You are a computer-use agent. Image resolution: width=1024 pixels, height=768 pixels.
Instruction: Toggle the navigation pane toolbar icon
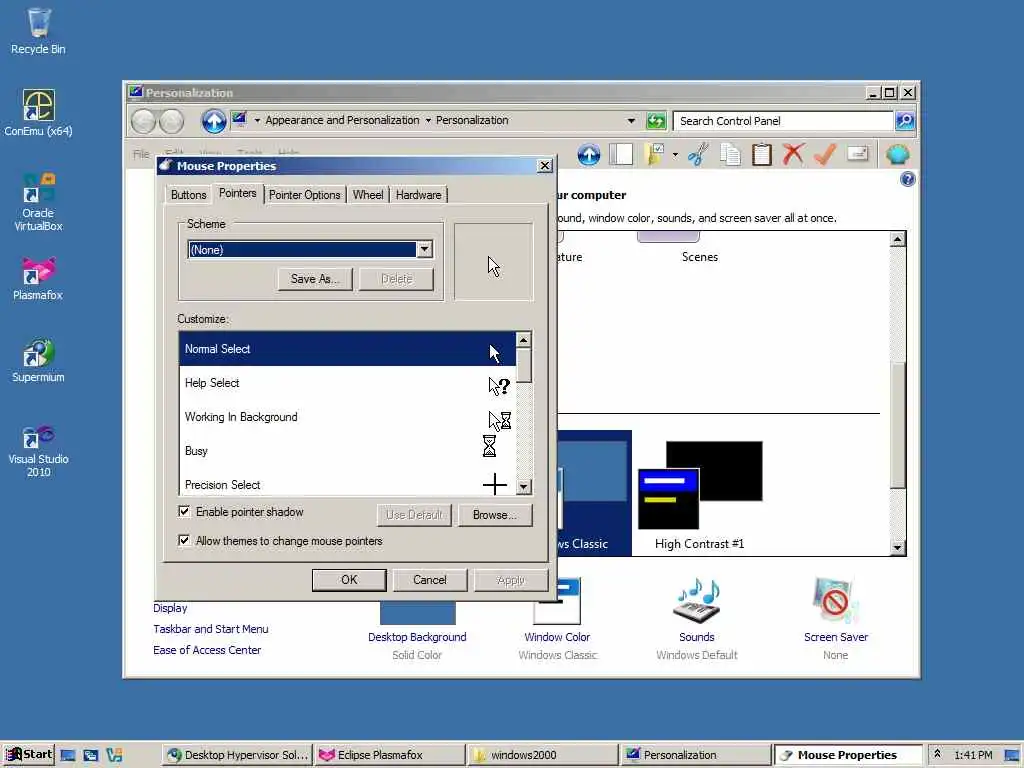pyautogui.click(x=621, y=155)
